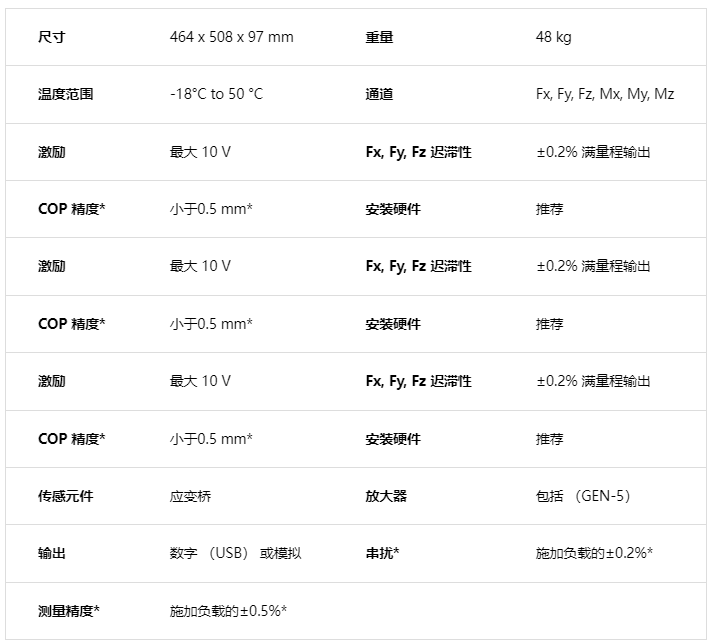
Task: Select the Fx, Fy, Fz, Mx, My, Mz value
Action: click(x=605, y=94)
